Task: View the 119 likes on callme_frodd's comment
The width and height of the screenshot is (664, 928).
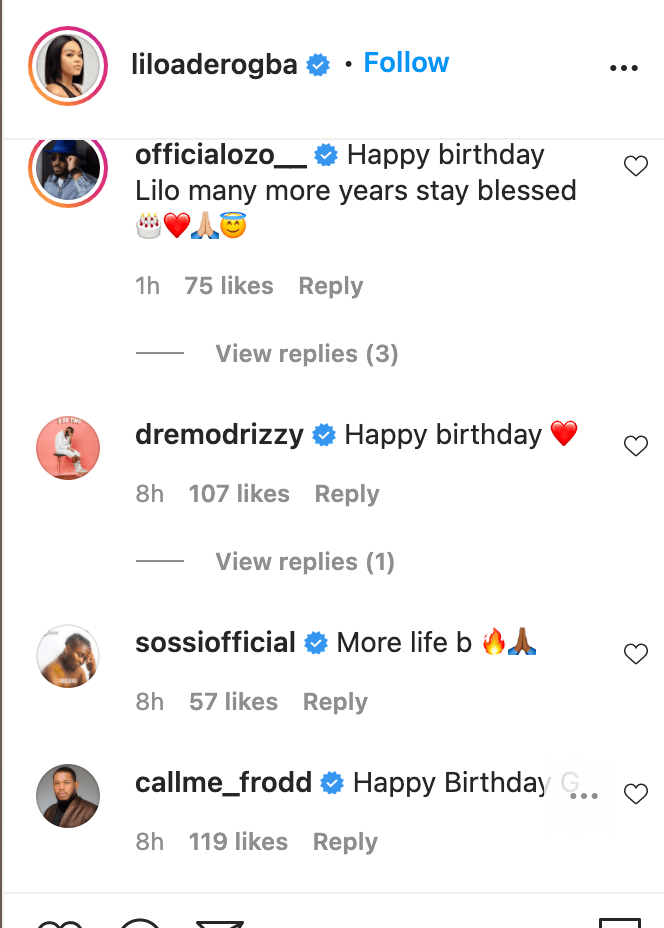Action: [x=238, y=842]
